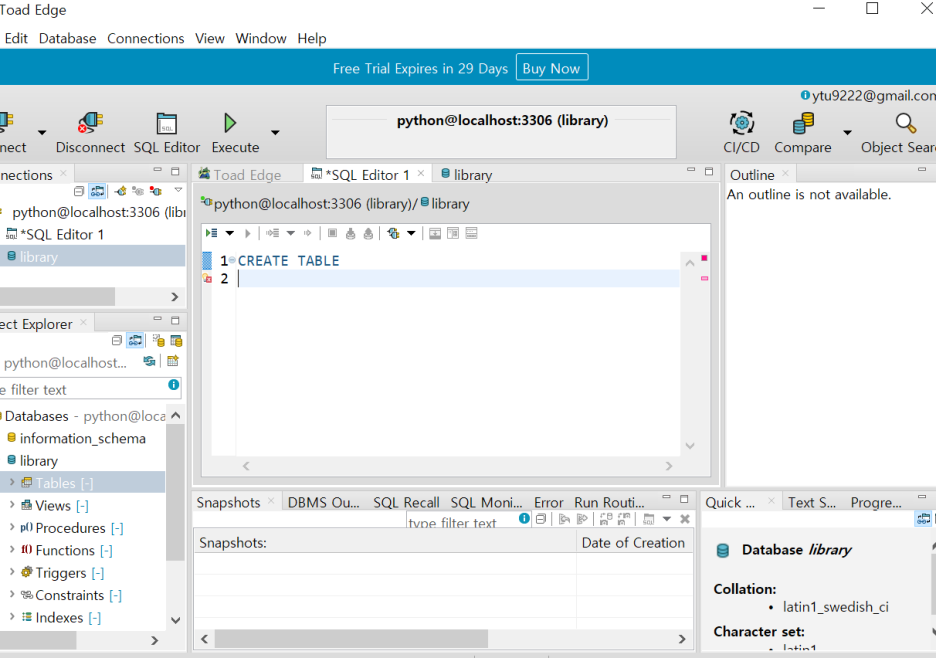The width and height of the screenshot is (936, 658).
Task: Click the calendar-table icon beside refresh in Object Explorer
Action: [x=173, y=361]
